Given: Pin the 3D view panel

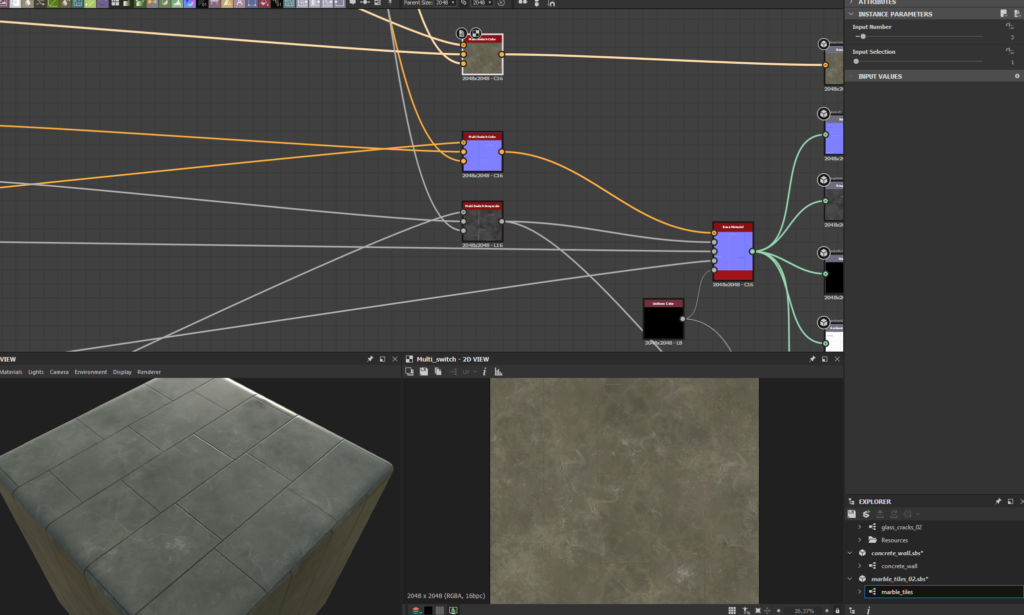Looking at the screenshot, I should click(370, 359).
